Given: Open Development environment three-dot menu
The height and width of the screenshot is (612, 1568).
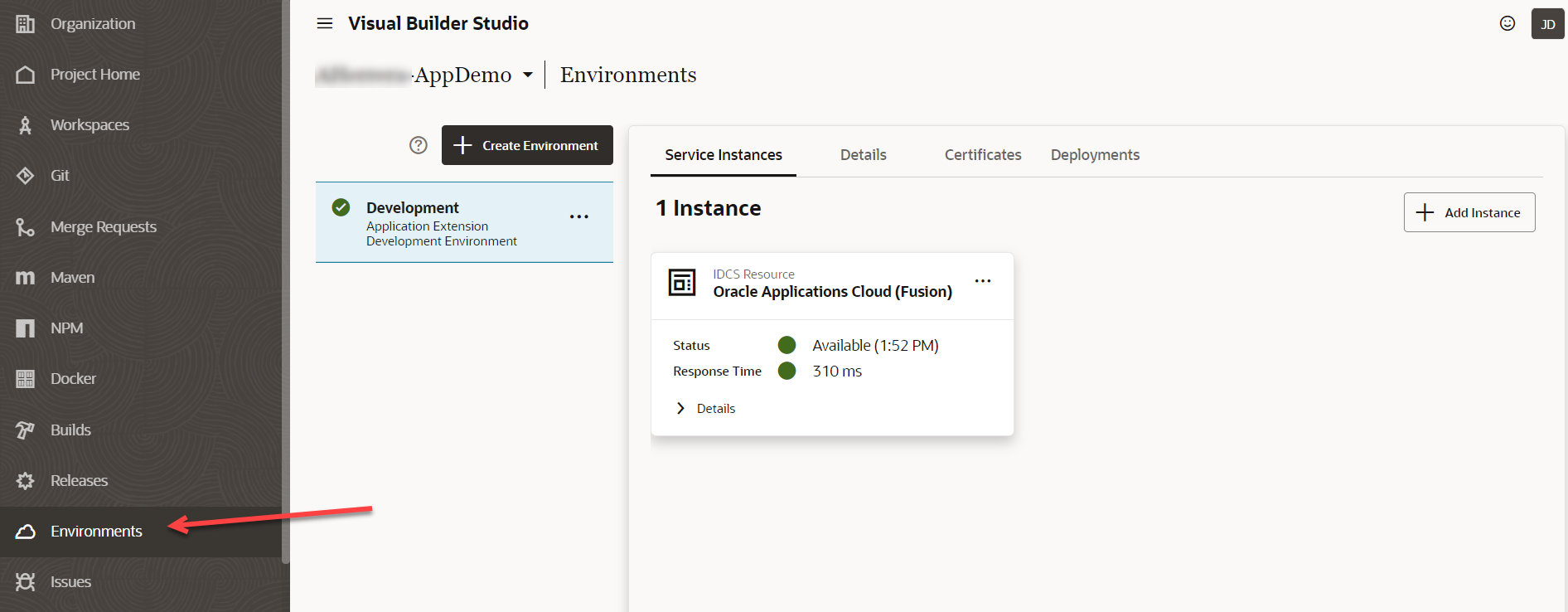Looking at the screenshot, I should point(579,216).
